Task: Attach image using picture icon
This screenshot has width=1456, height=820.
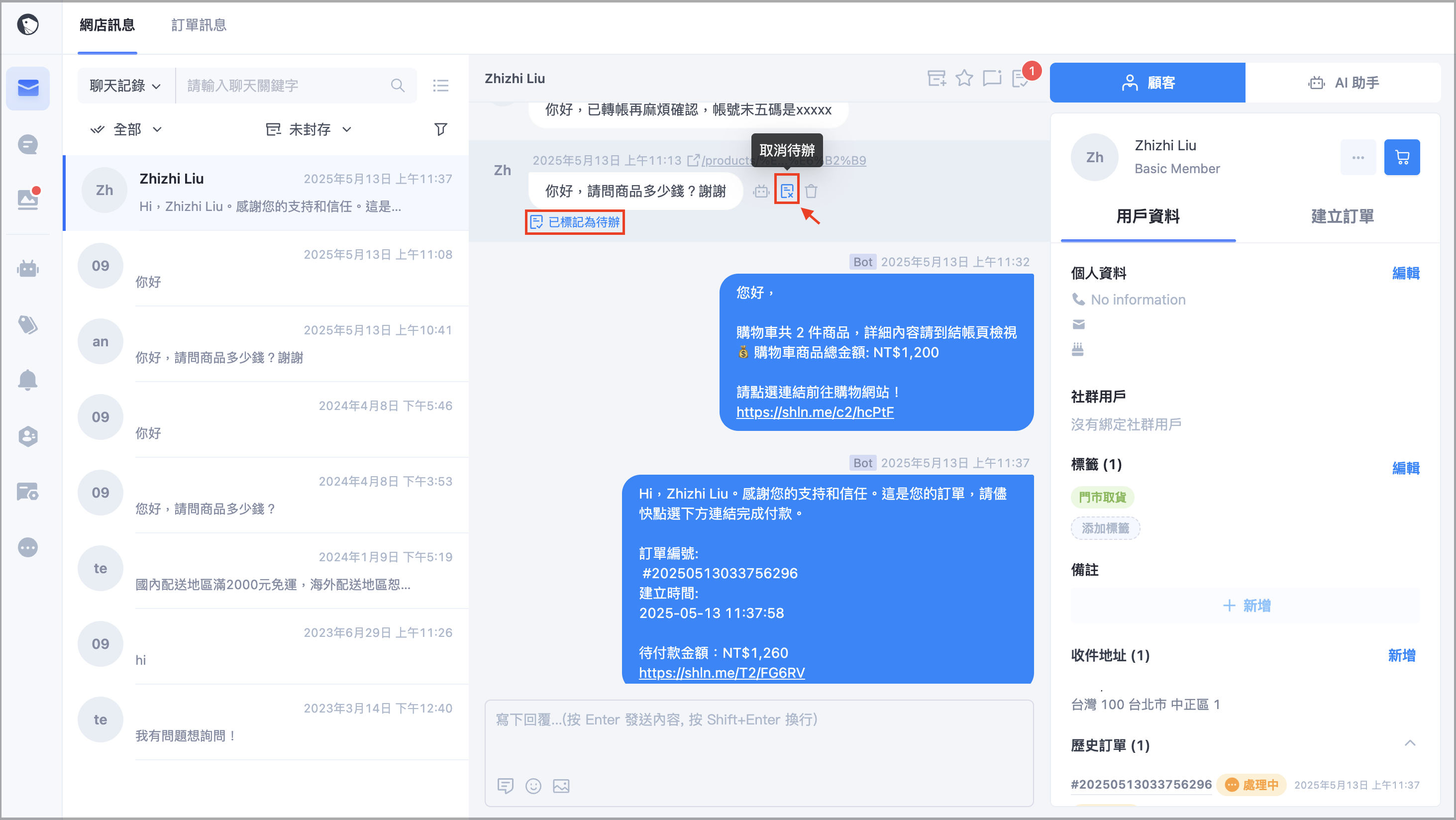Action: click(x=561, y=786)
